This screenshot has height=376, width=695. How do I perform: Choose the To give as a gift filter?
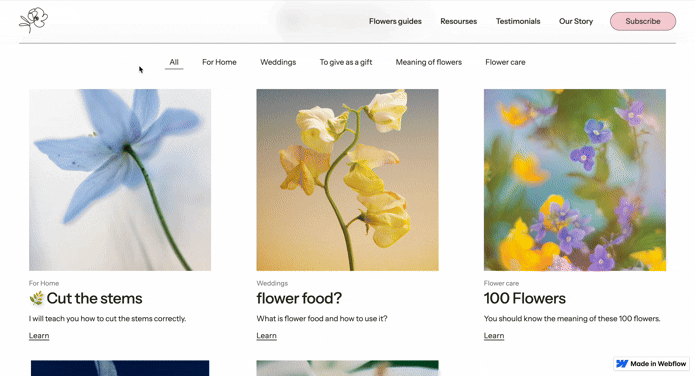pyautogui.click(x=346, y=62)
